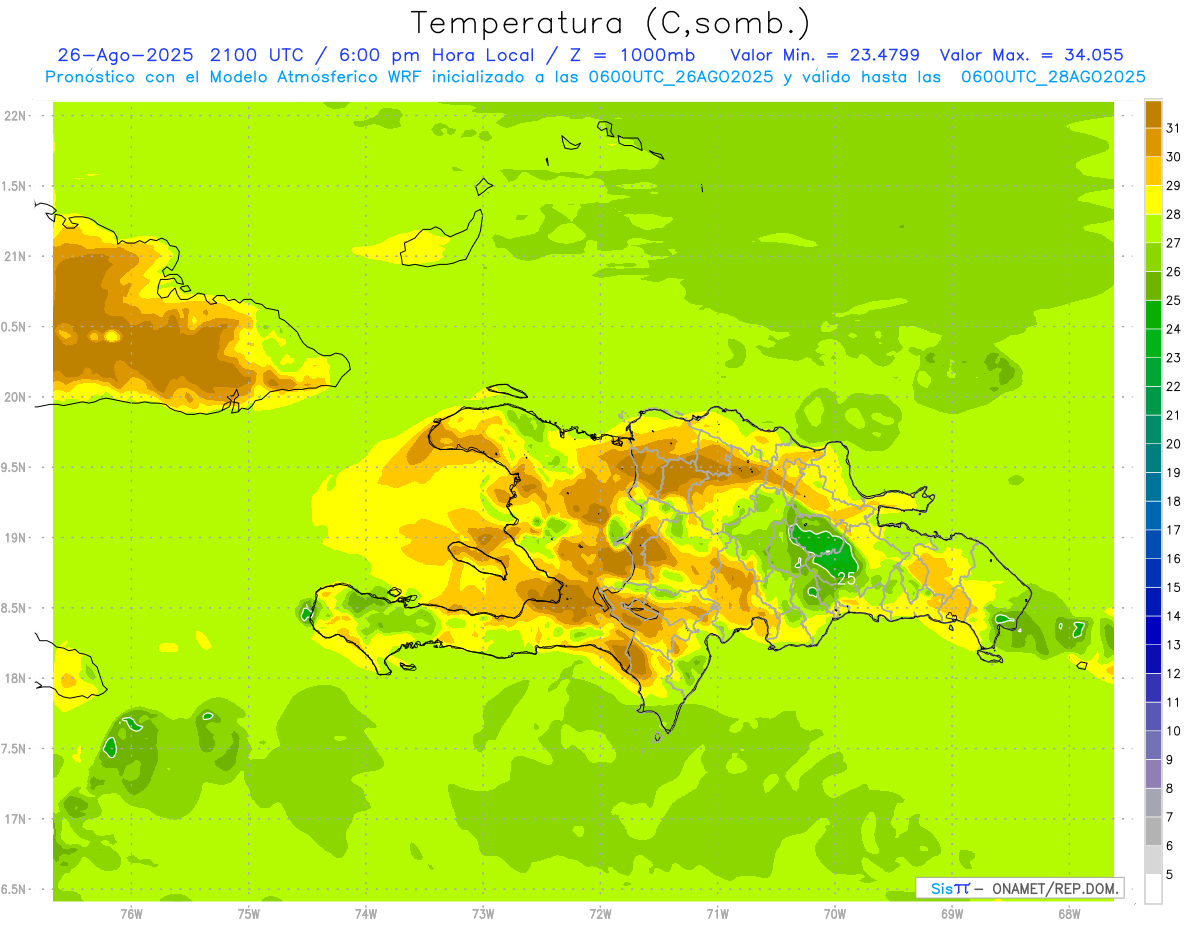Click the purple legend swatch between 9 and 10
Image resolution: width=1200 pixels, height=927 pixels.
click(1153, 746)
